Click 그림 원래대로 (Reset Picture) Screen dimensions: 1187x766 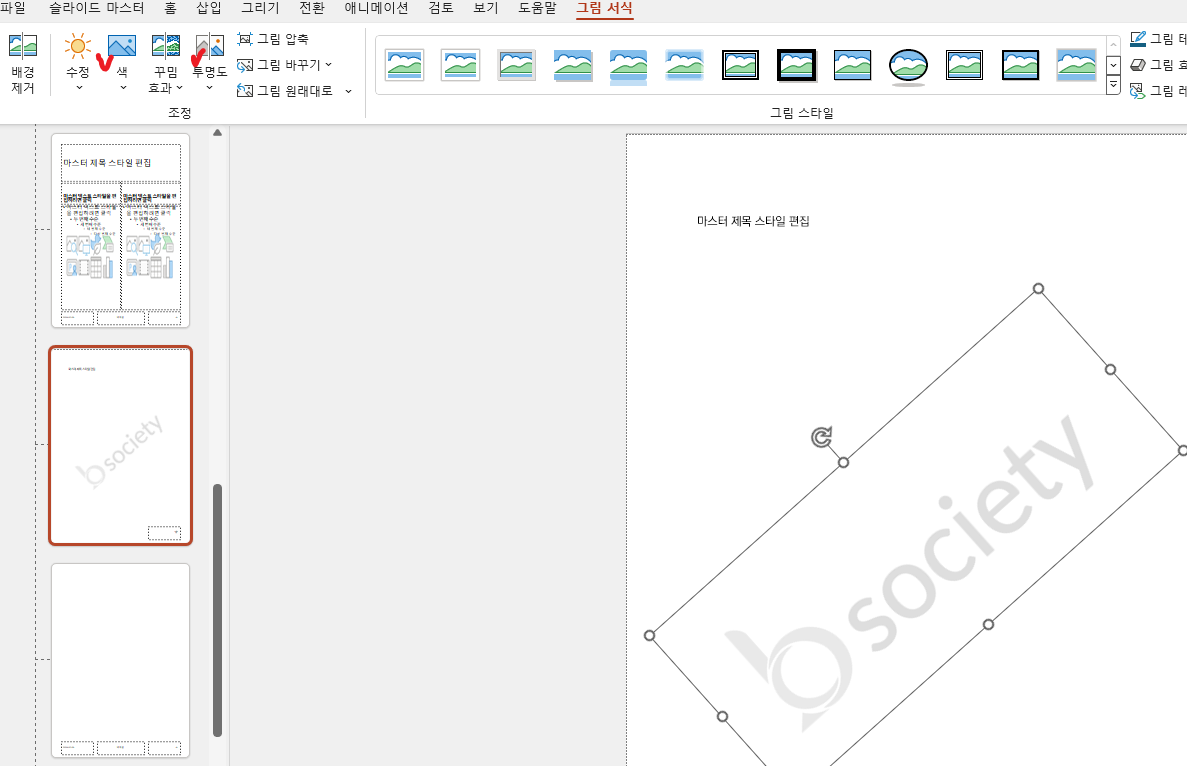coord(285,91)
